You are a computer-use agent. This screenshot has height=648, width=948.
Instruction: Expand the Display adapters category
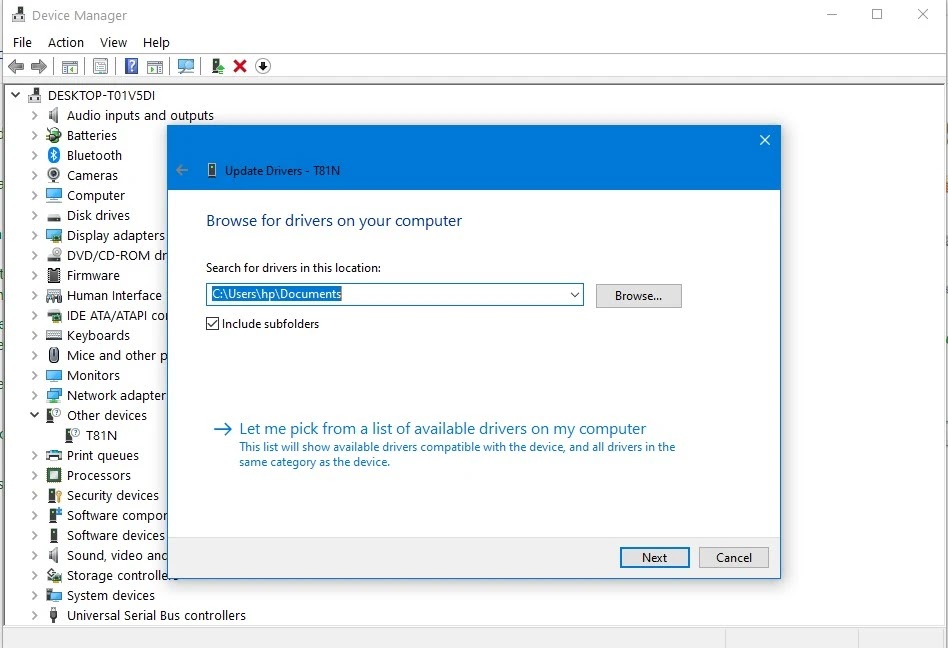click(x=34, y=235)
